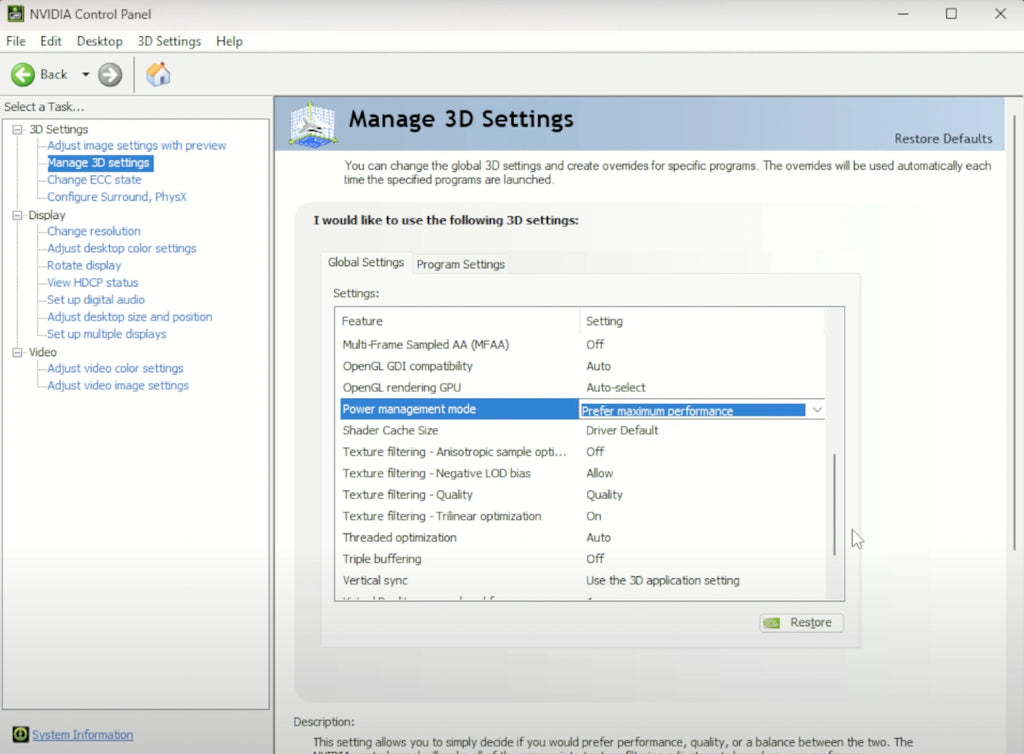Open the System Information link
1024x754 pixels.
click(x=82, y=734)
